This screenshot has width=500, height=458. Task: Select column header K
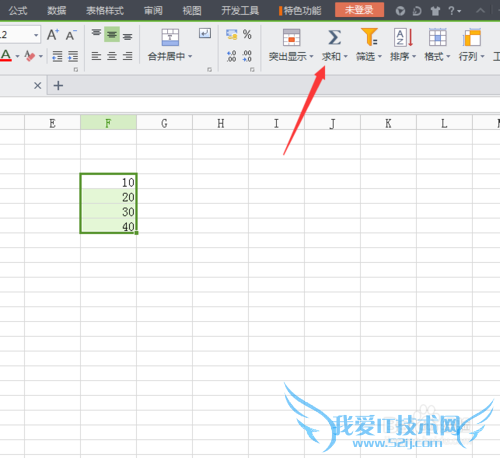pyautogui.click(x=388, y=123)
